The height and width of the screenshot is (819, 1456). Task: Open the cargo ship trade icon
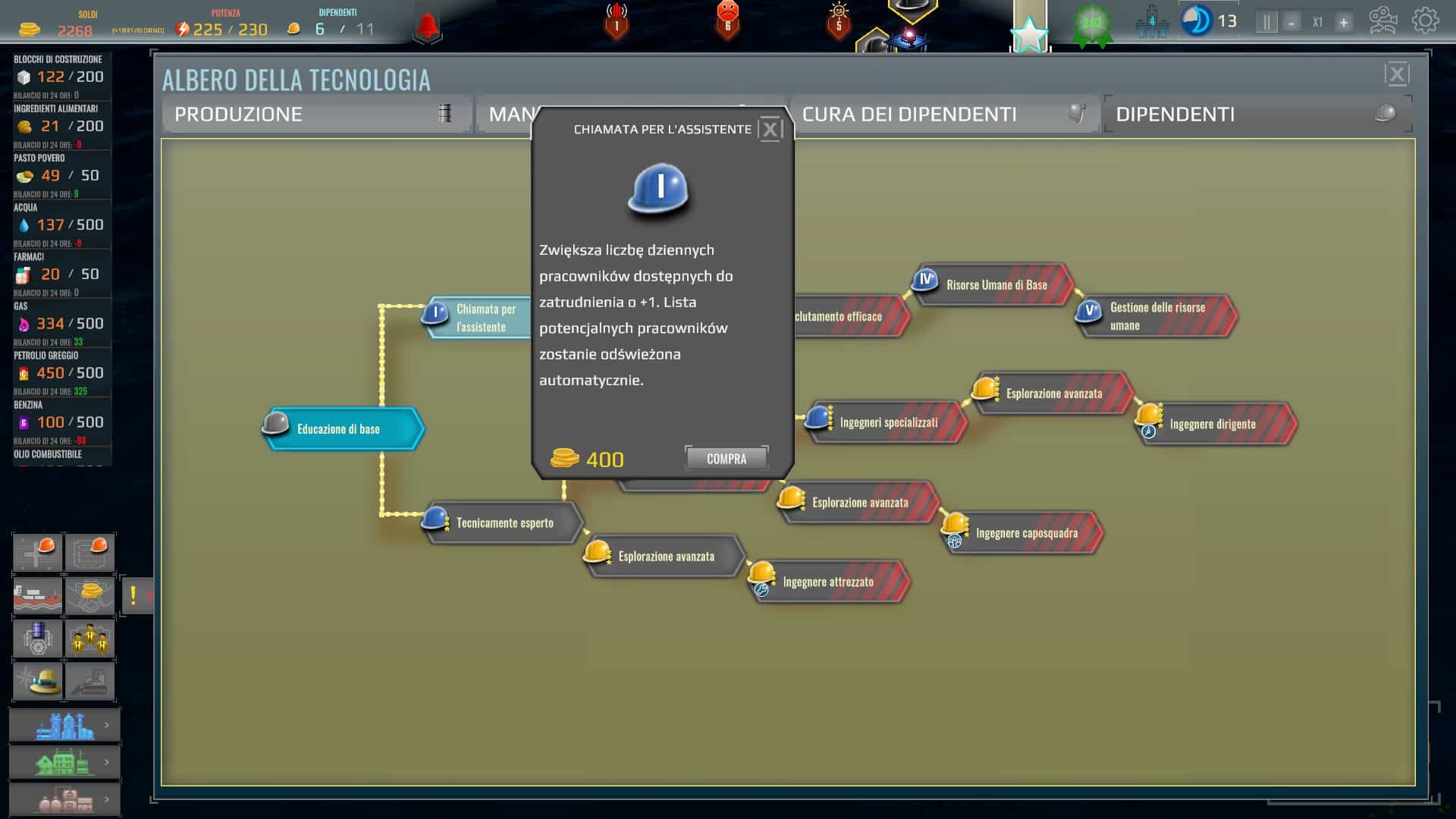point(37,595)
